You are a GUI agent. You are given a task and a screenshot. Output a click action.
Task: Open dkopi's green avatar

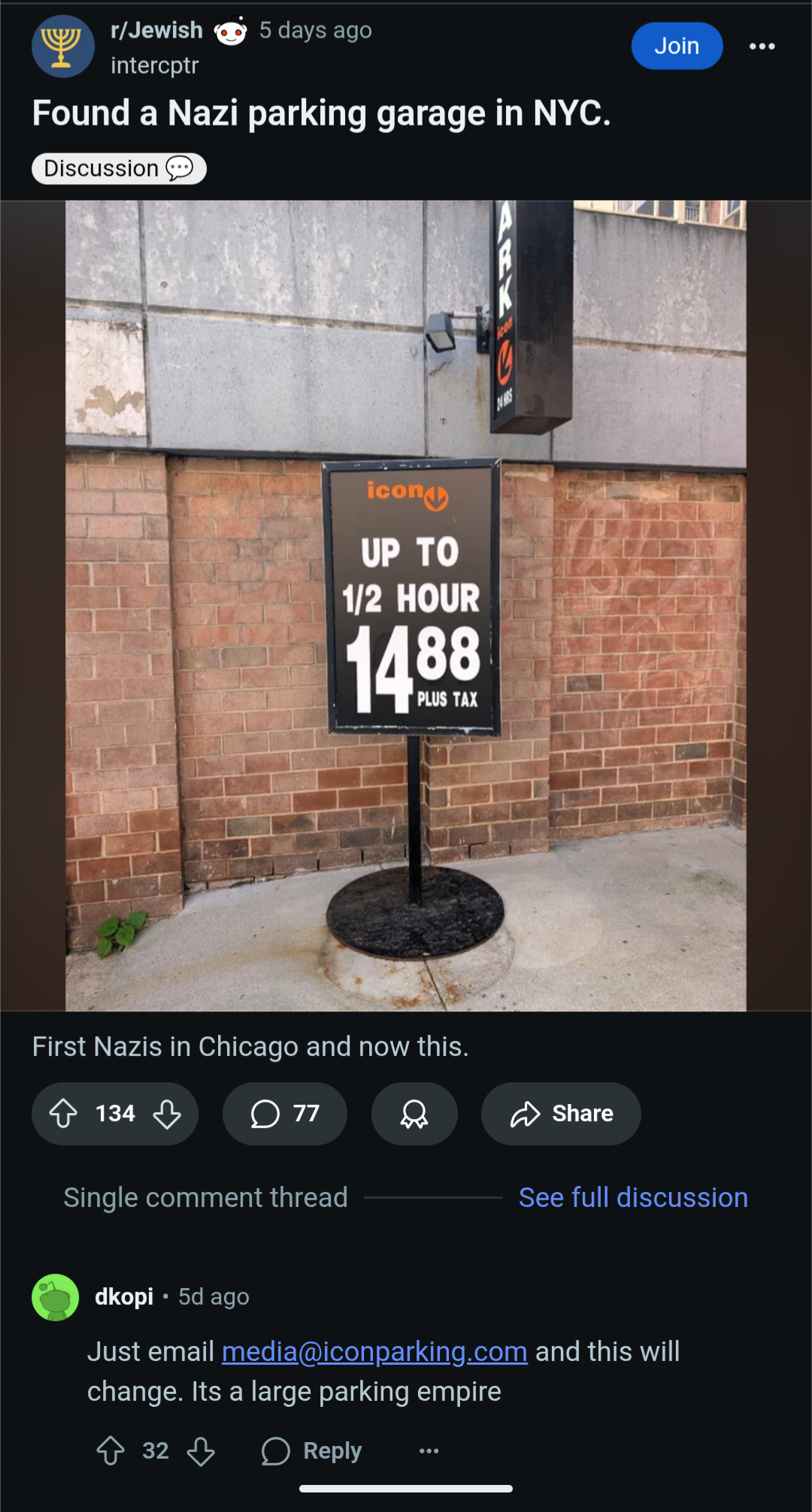coord(56,1297)
